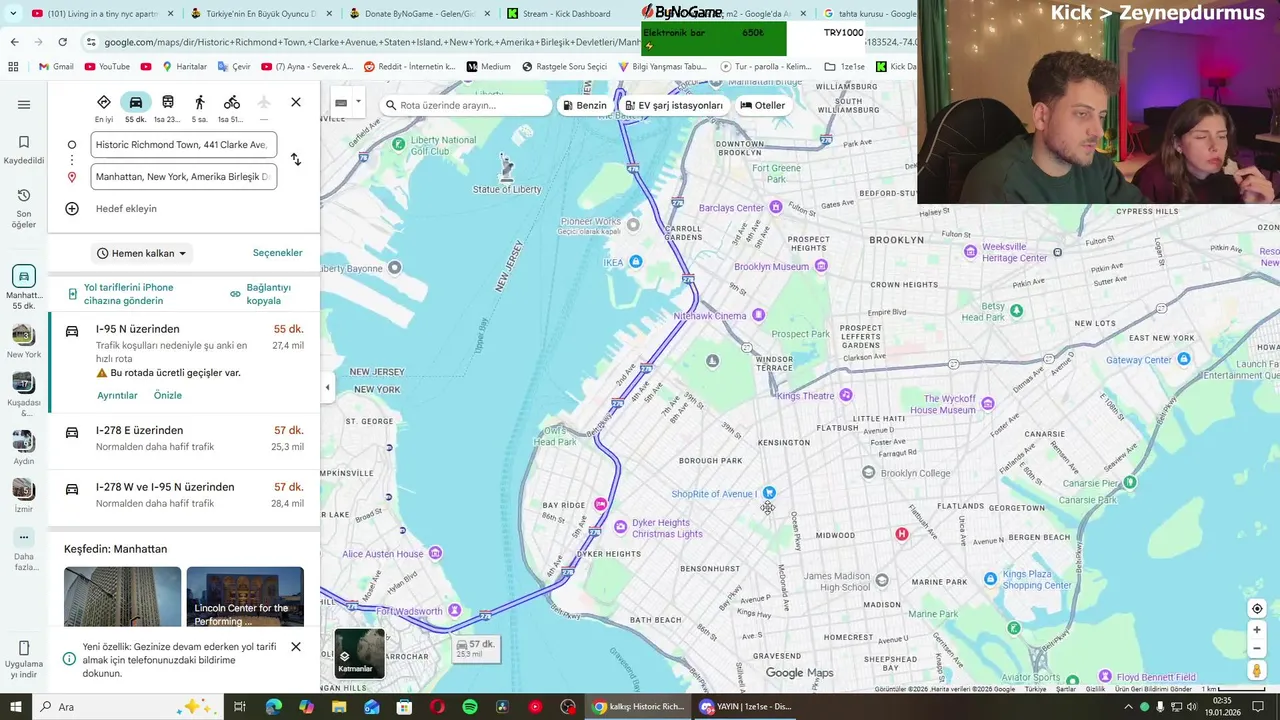
Task: Click IKEA map pin
Action: point(635,262)
